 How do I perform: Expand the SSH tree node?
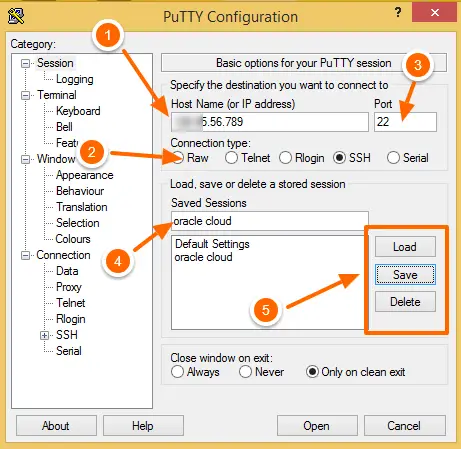(44, 335)
